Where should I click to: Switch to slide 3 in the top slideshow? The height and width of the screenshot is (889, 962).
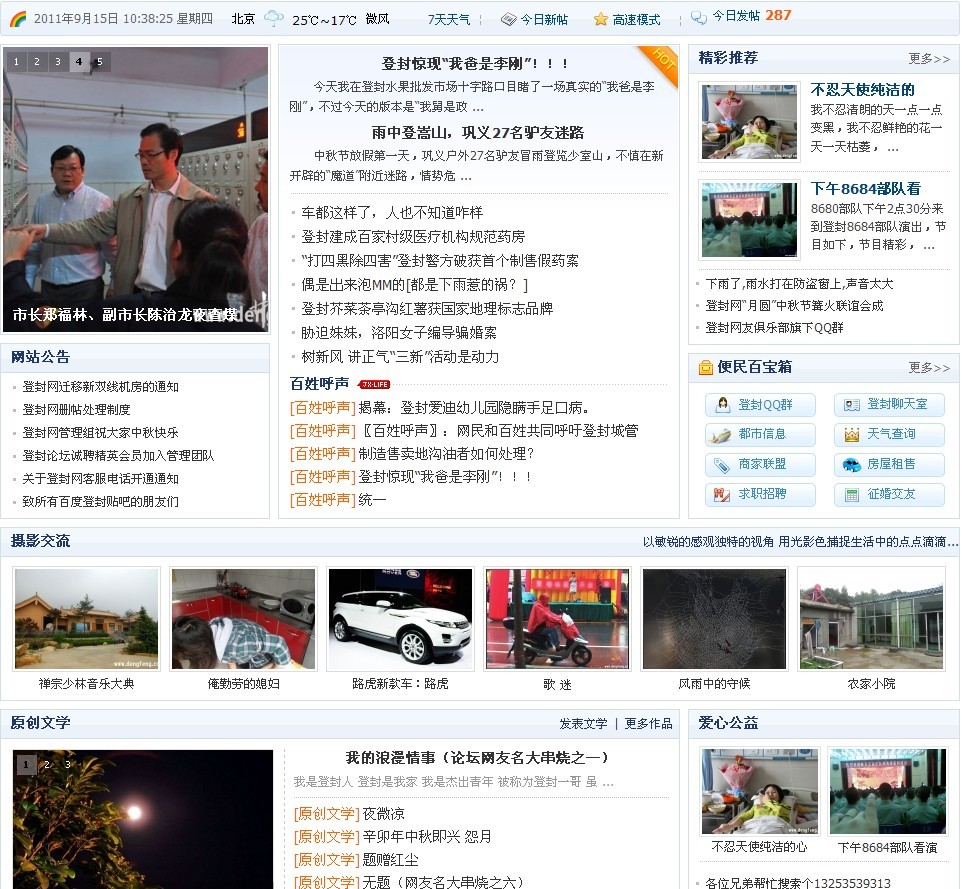(58, 61)
